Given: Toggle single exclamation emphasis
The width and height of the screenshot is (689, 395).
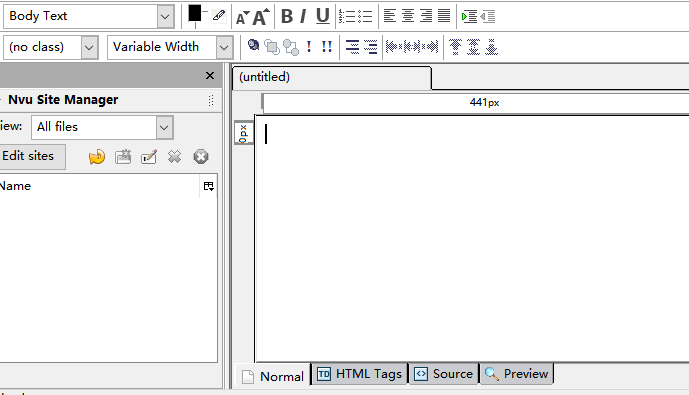Looking at the screenshot, I should (309, 47).
